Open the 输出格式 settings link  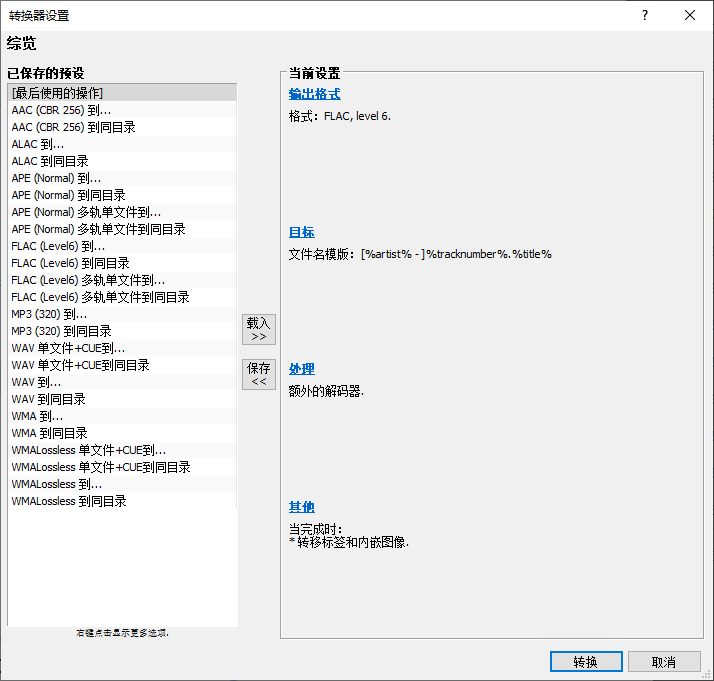314,94
